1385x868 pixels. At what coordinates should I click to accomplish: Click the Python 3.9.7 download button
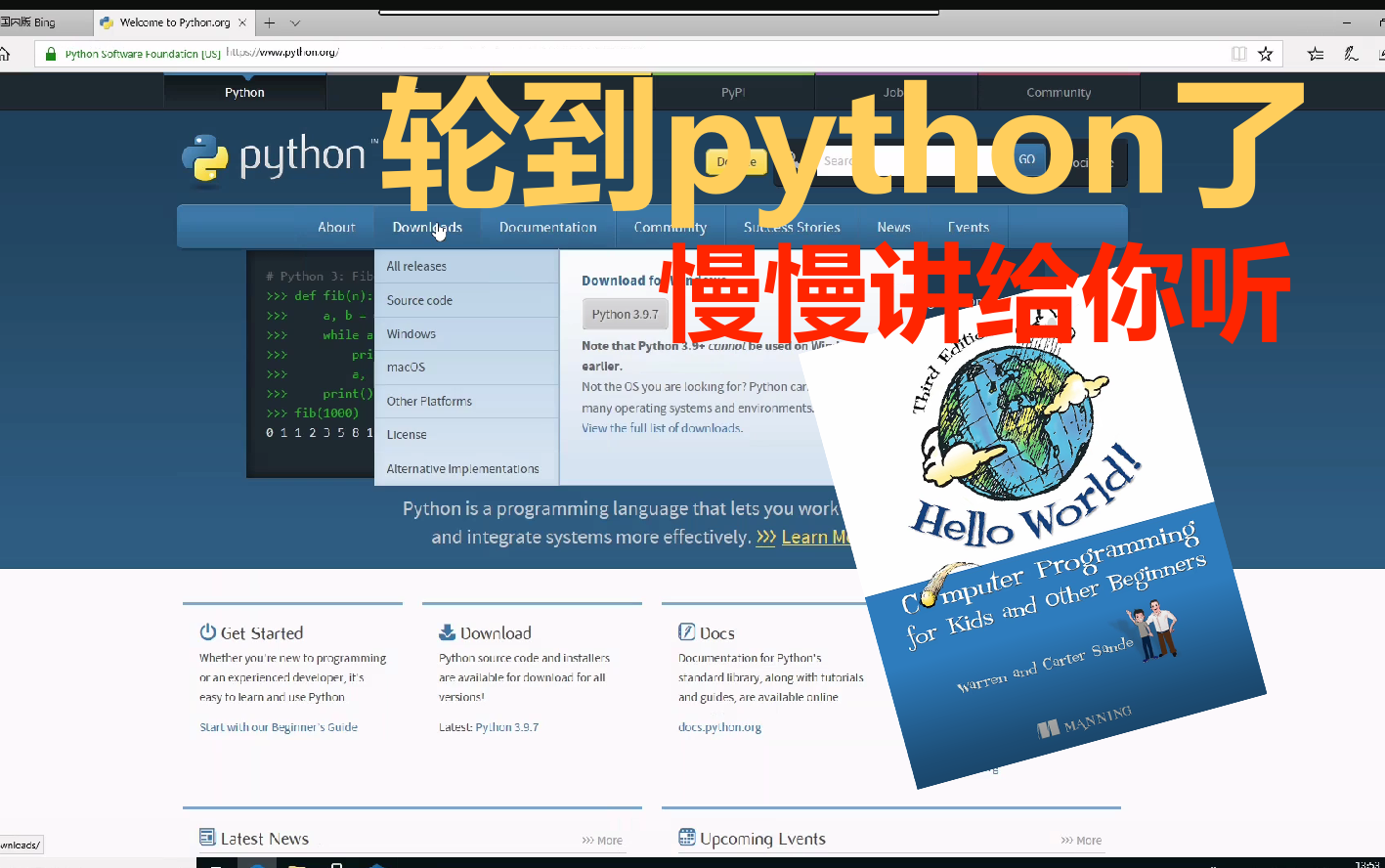[625, 314]
